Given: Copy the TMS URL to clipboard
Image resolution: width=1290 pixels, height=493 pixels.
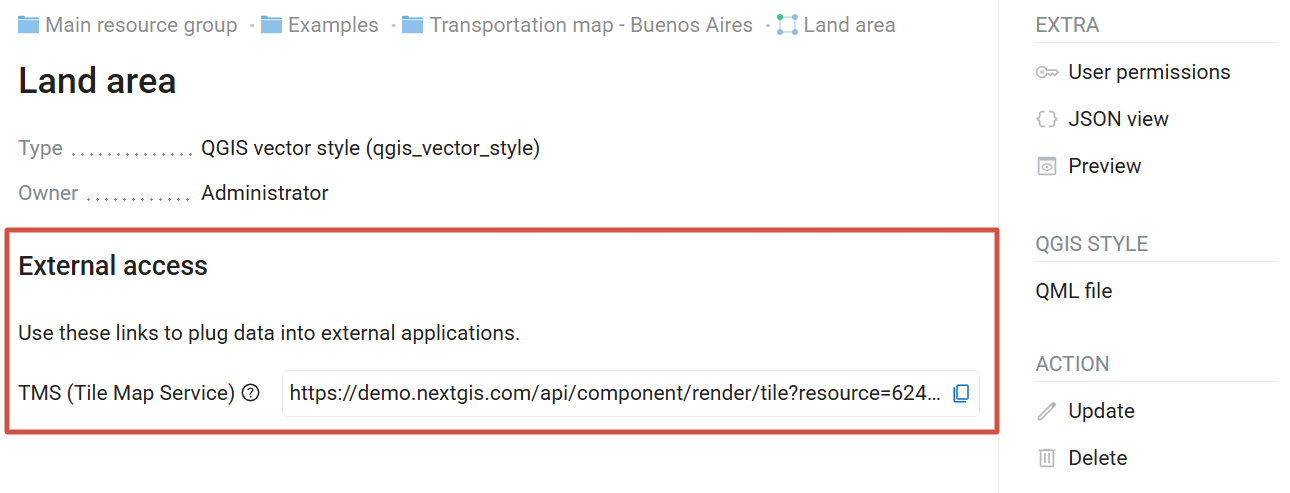Looking at the screenshot, I should (961, 393).
